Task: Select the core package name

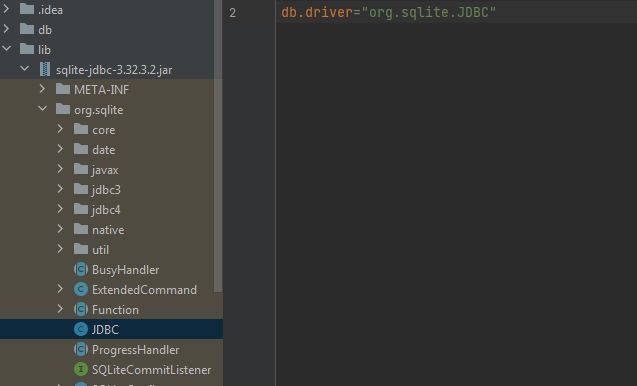Action: 104,130
